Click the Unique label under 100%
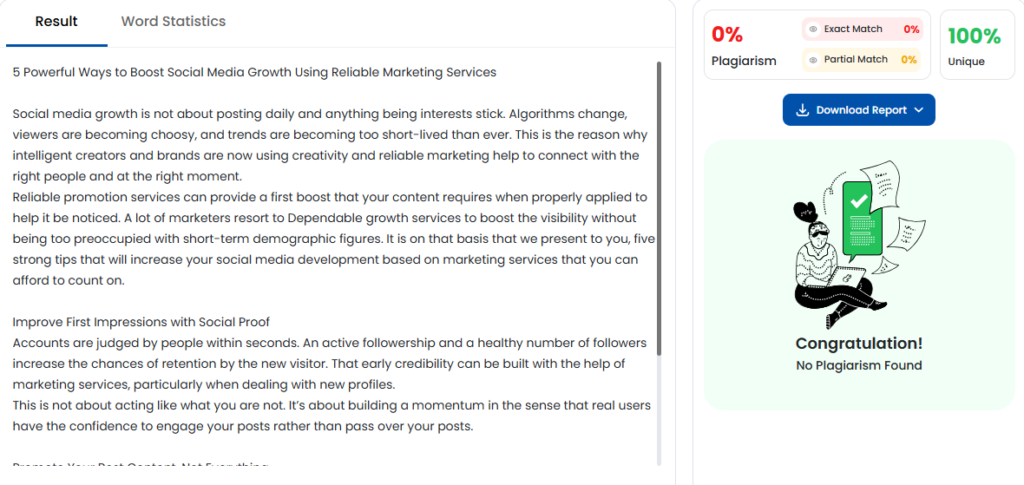The image size is (1024, 485). point(966,62)
